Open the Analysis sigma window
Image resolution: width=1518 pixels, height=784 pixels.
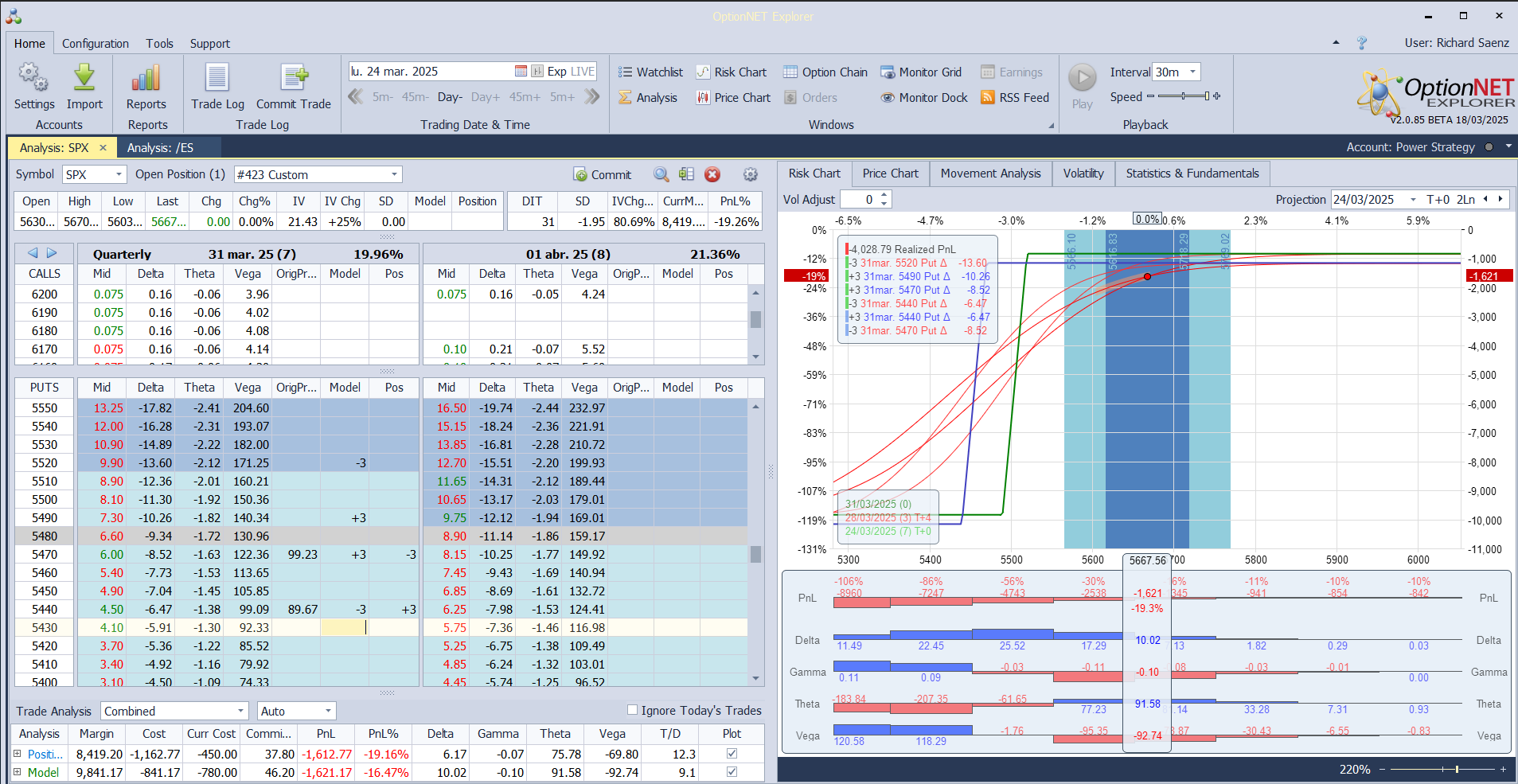click(648, 98)
